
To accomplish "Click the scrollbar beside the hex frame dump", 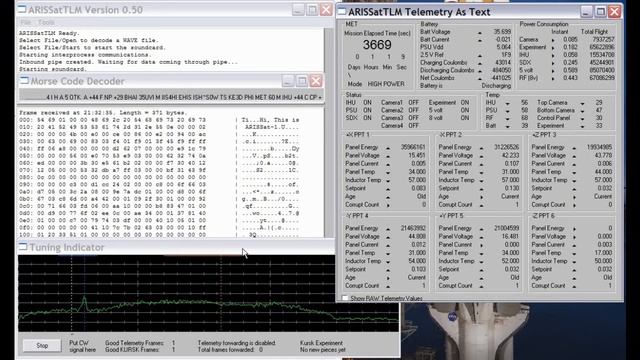I will pos(329,171).
